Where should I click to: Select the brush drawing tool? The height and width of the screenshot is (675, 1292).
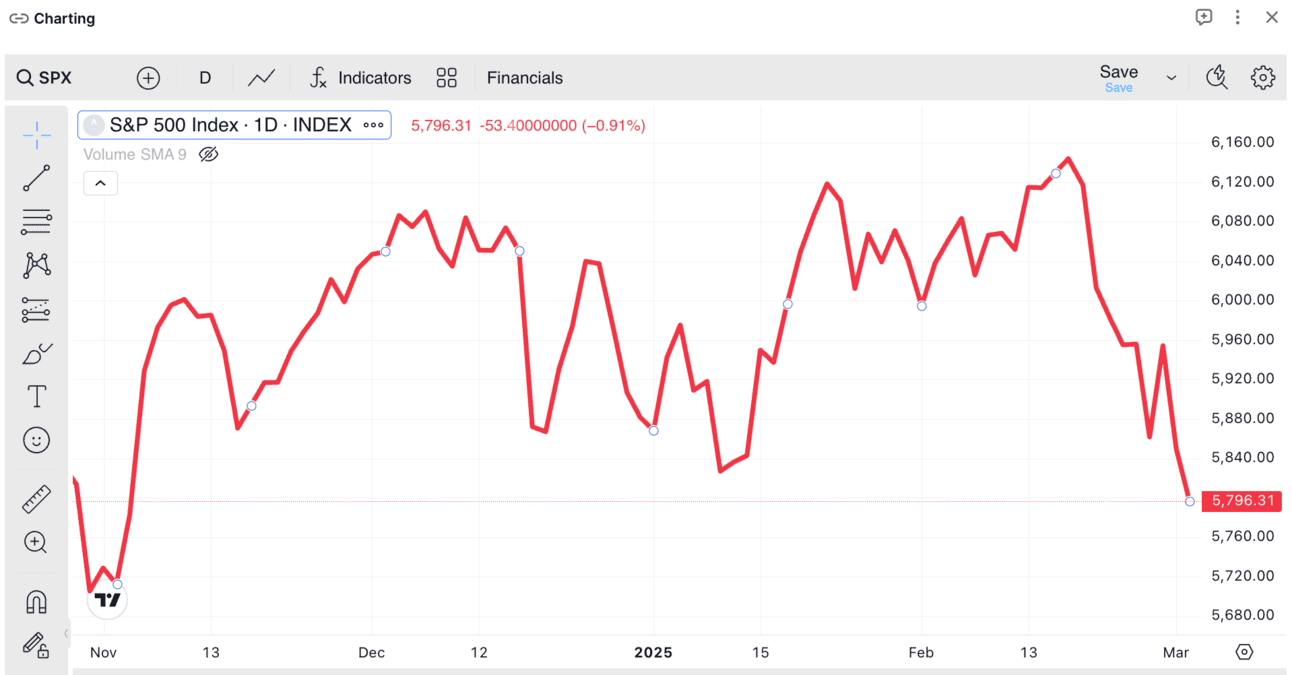click(x=36, y=354)
